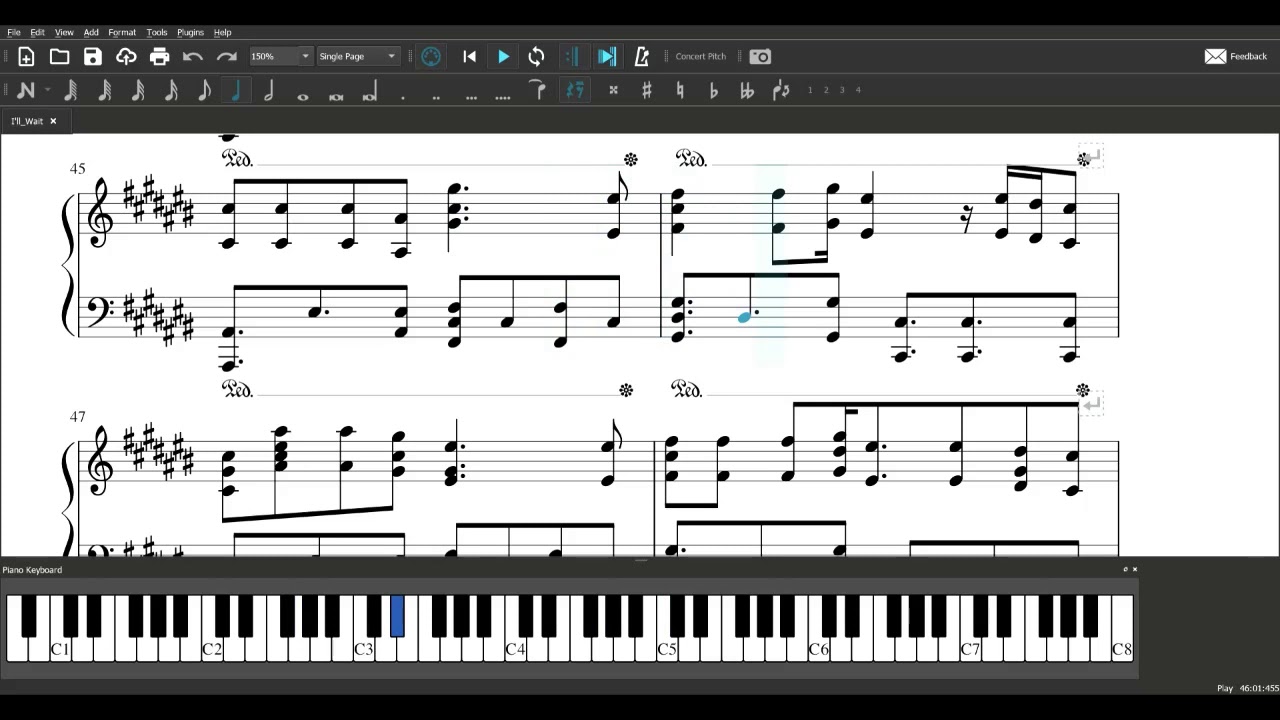Toggle note input mode
Viewport: 1280px width, 720px height.
tap(26, 90)
